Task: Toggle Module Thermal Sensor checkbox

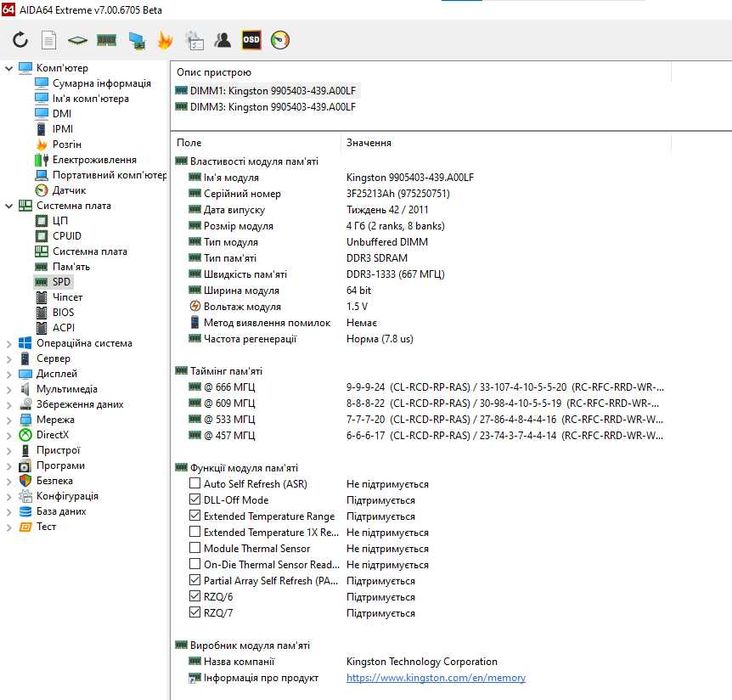Action: click(195, 548)
